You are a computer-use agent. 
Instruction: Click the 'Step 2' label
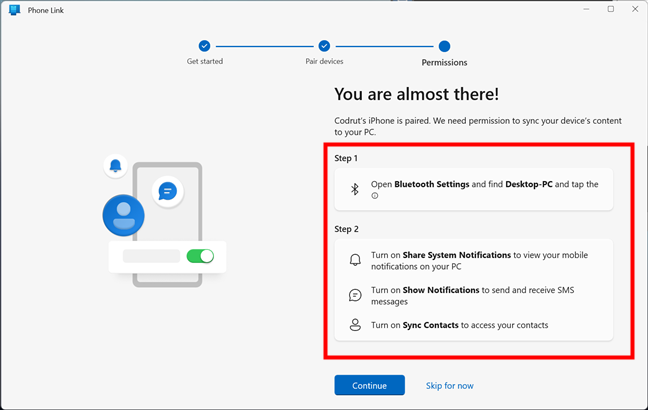pyautogui.click(x=346, y=229)
